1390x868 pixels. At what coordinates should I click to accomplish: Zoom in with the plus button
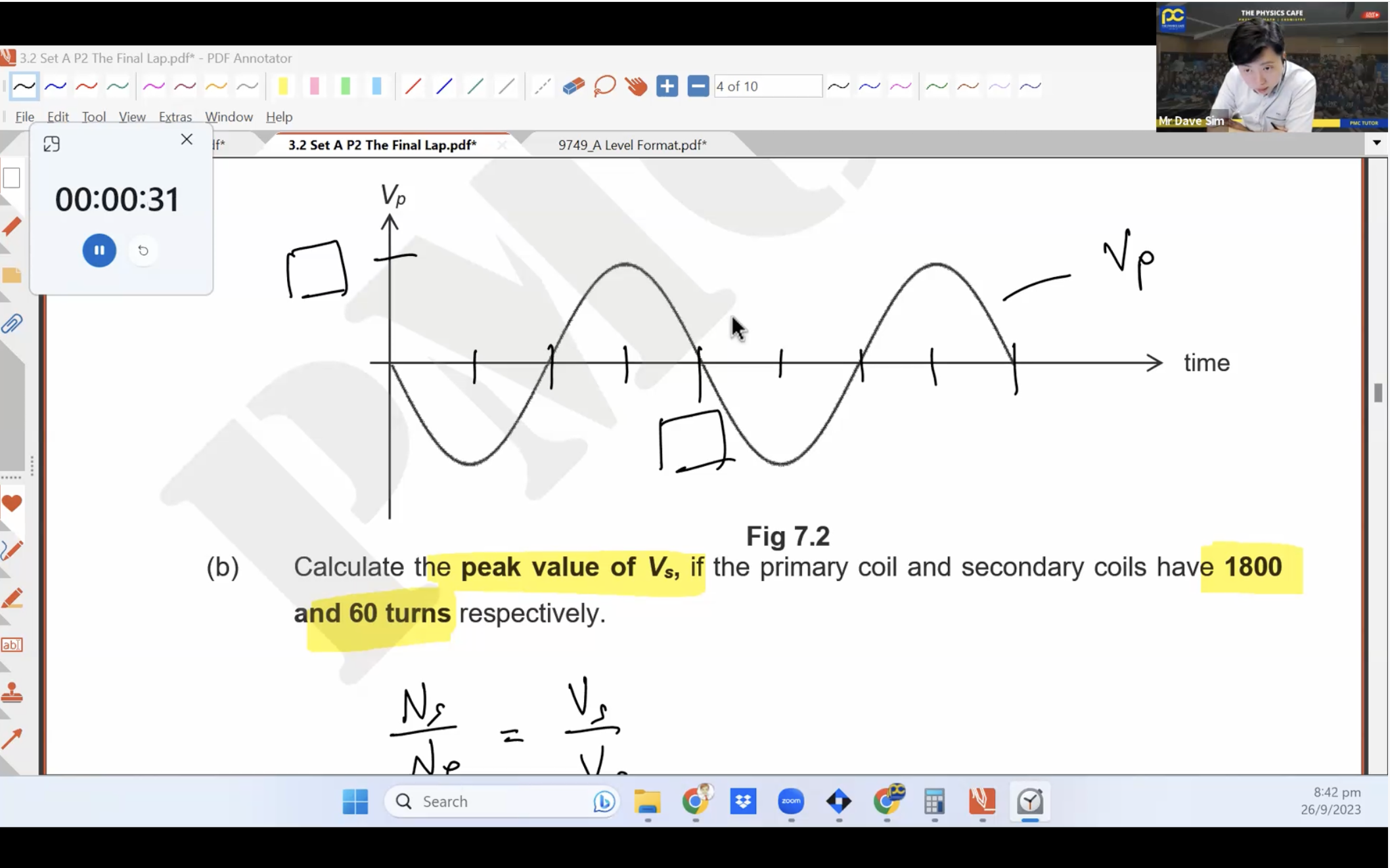[x=667, y=86]
